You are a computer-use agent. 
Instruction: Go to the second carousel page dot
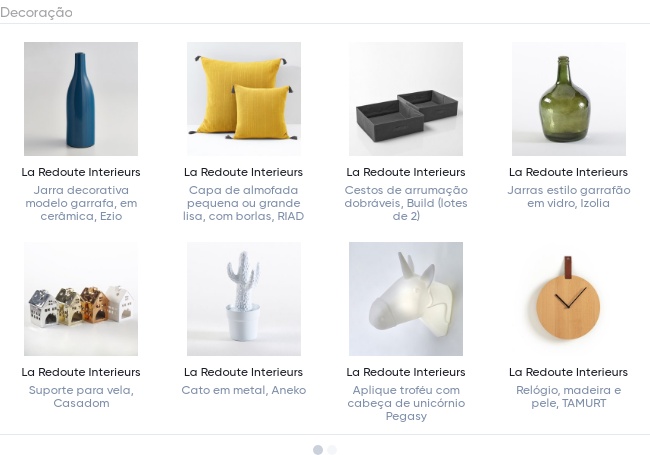click(x=332, y=450)
